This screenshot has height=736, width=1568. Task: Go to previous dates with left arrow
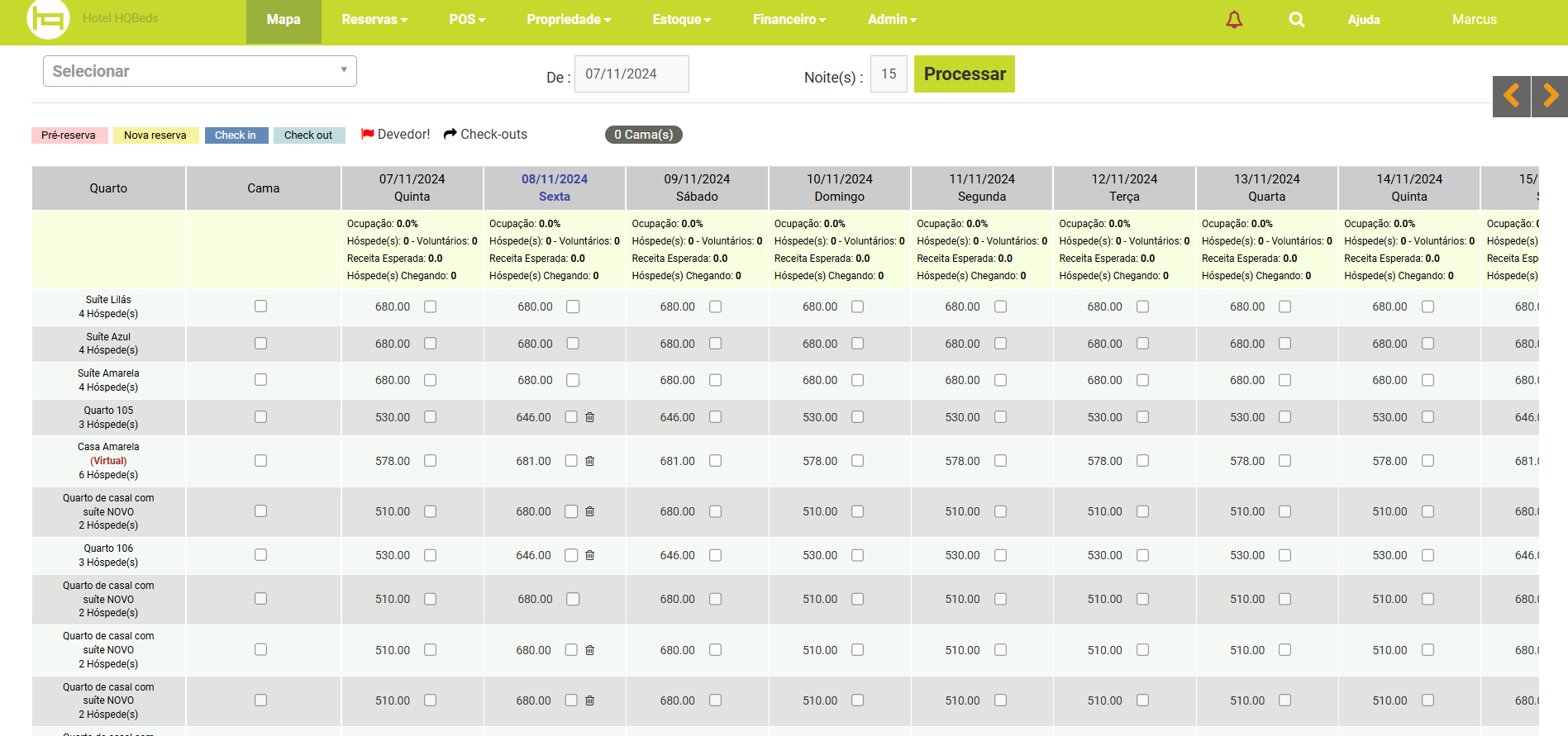click(x=1511, y=96)
